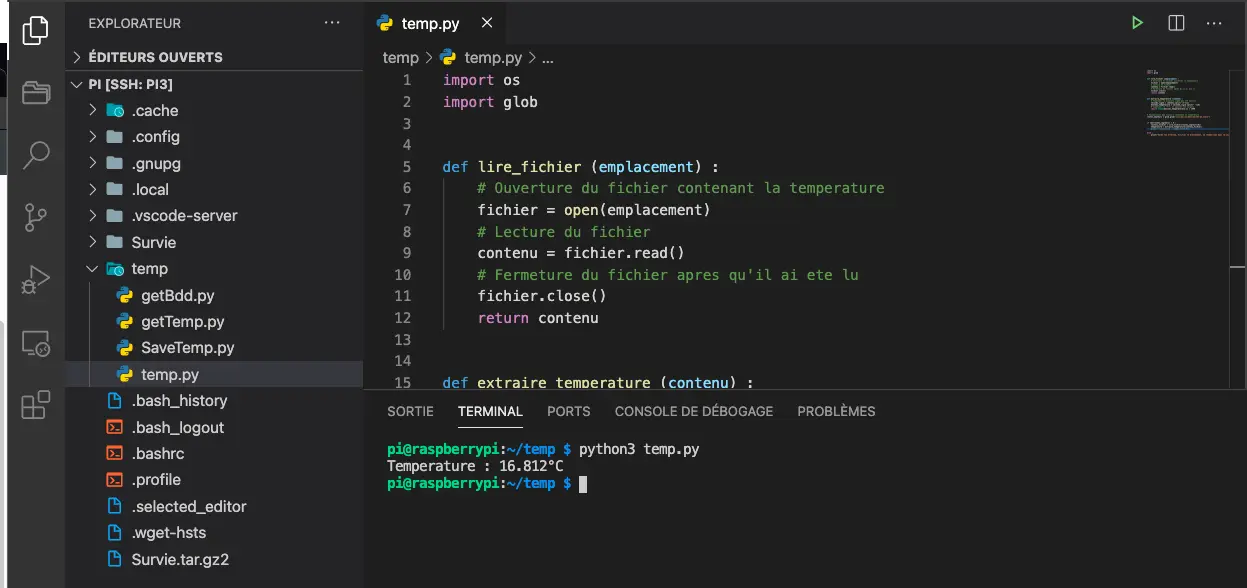Switch to the PORTS panel tab
The width and height of the screenshot is (1247, 588).
tap(569, 411)
